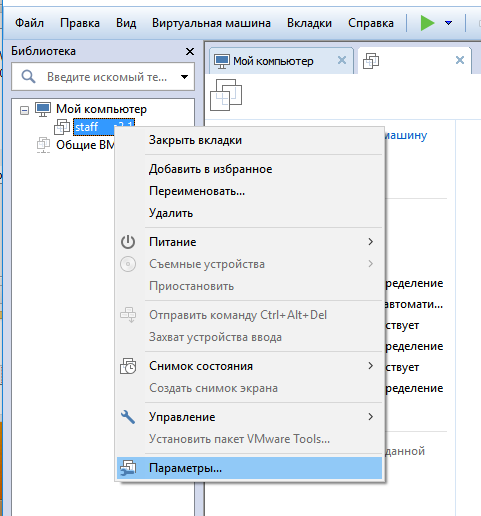
Task: Click the large VM icon in tab header
Action: pos(226,95)
